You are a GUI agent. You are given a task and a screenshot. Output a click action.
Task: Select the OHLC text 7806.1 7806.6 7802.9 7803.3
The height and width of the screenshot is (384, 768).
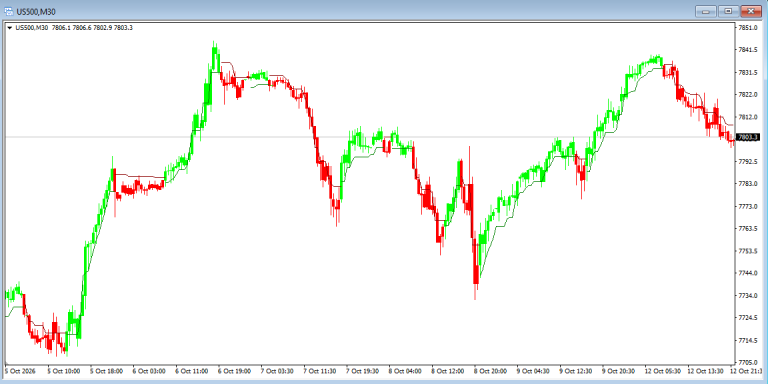tap(92, 28)
